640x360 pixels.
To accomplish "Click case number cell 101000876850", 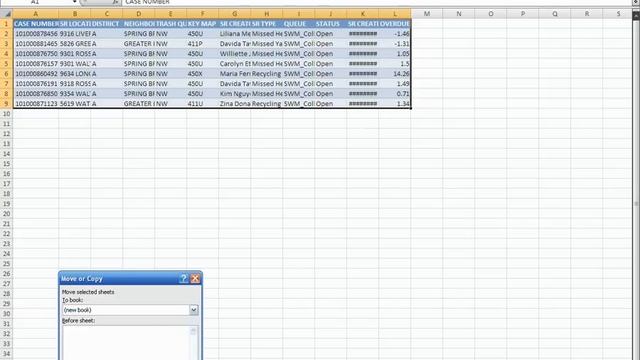I will coord(36,93).
